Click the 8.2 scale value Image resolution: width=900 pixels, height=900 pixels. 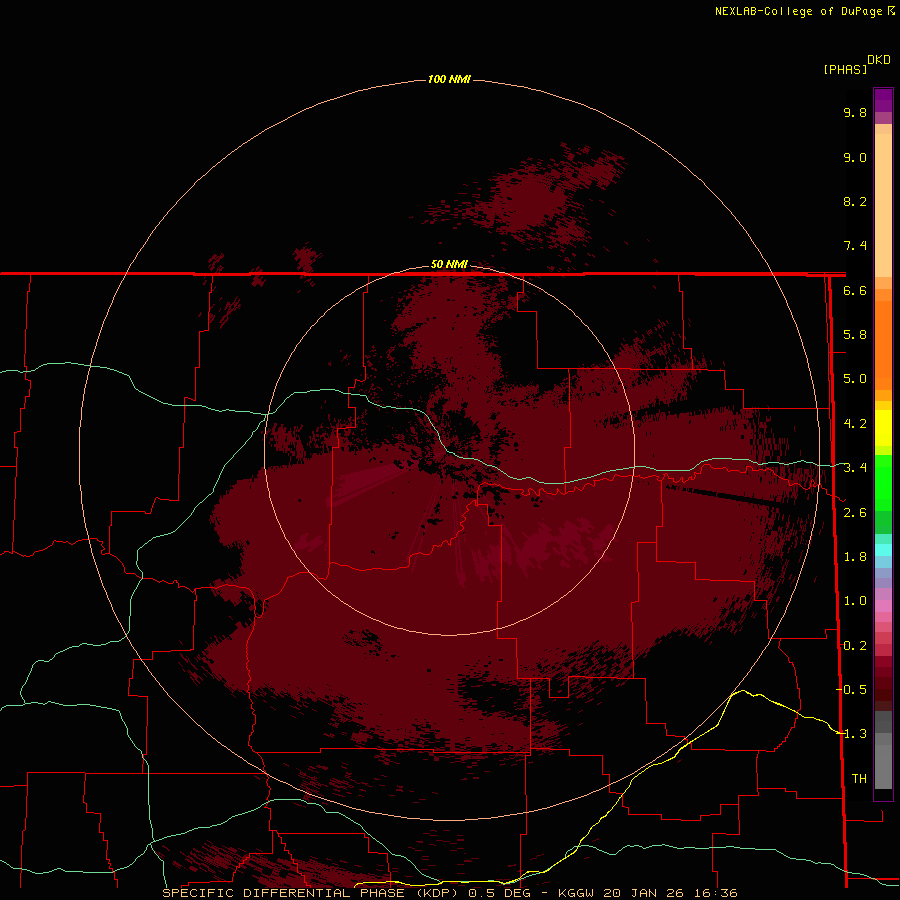[x=855, y=201]
